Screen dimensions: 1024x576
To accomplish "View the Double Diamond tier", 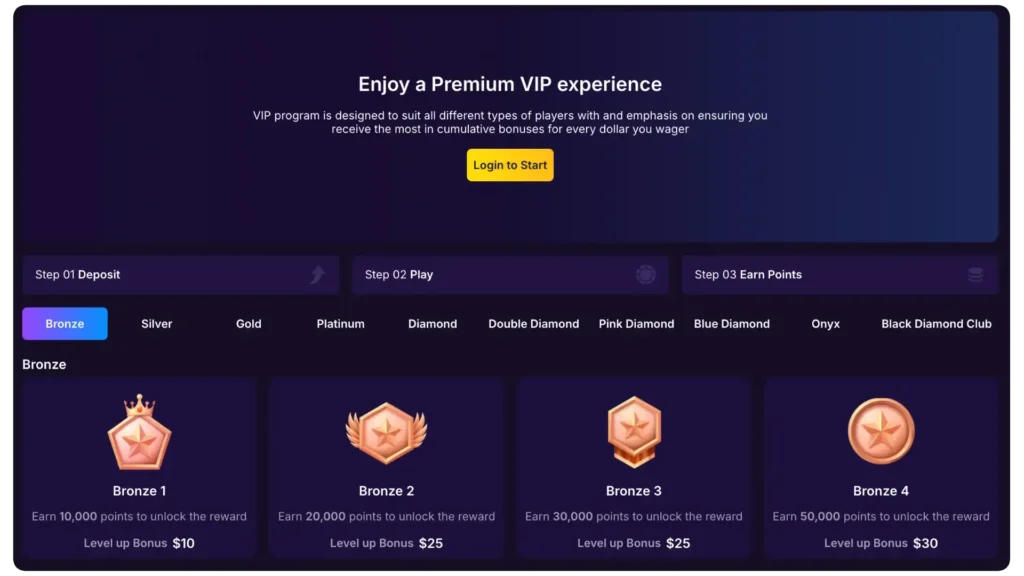I will tap(533, 323).
